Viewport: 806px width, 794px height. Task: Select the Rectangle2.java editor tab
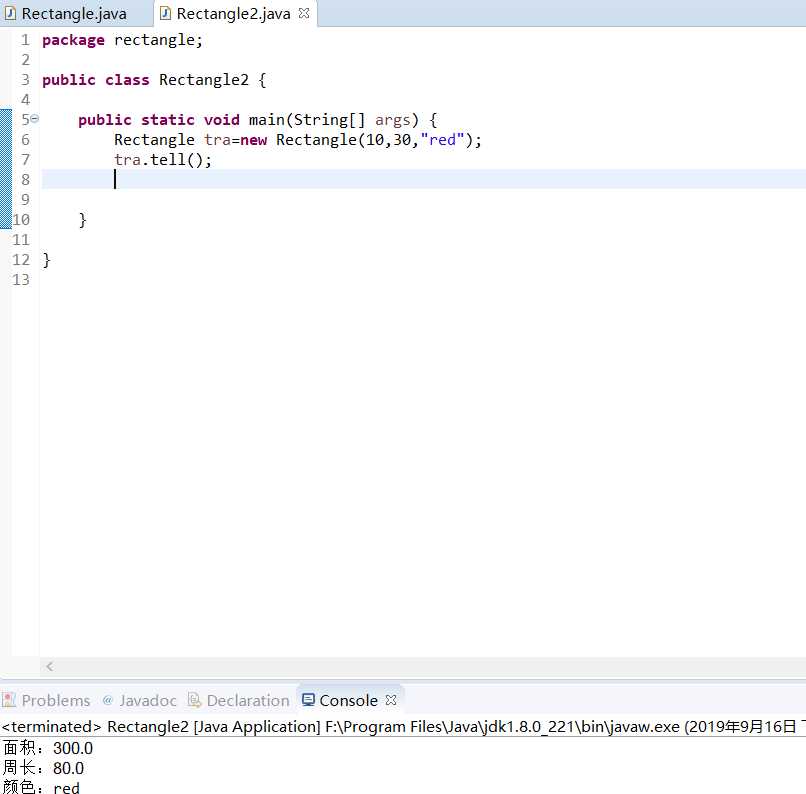(233, 13)
